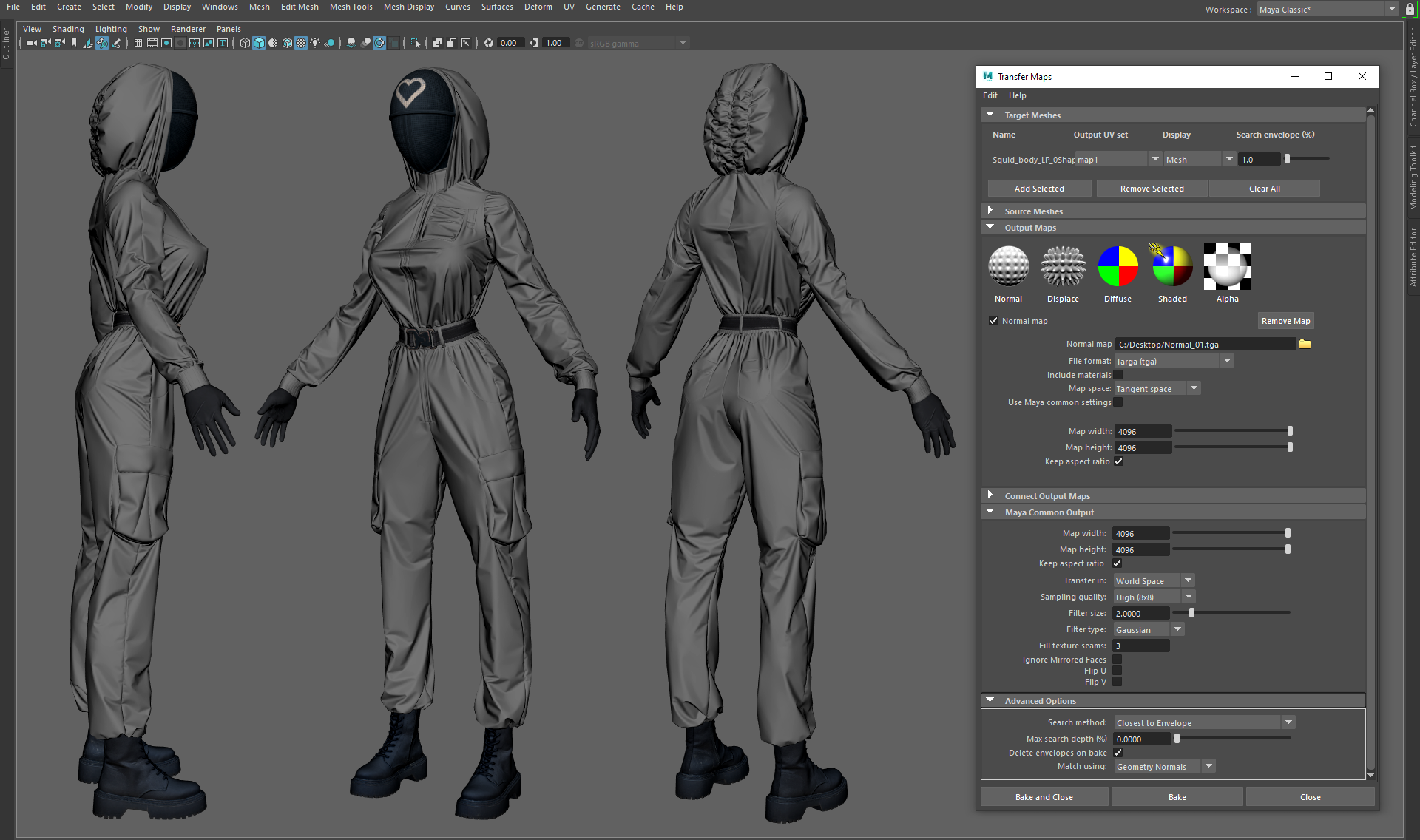Viewport: 1420px width, 840px height.
Task: Select the Shaded map icon in Output Maps
Action: 1171,266
